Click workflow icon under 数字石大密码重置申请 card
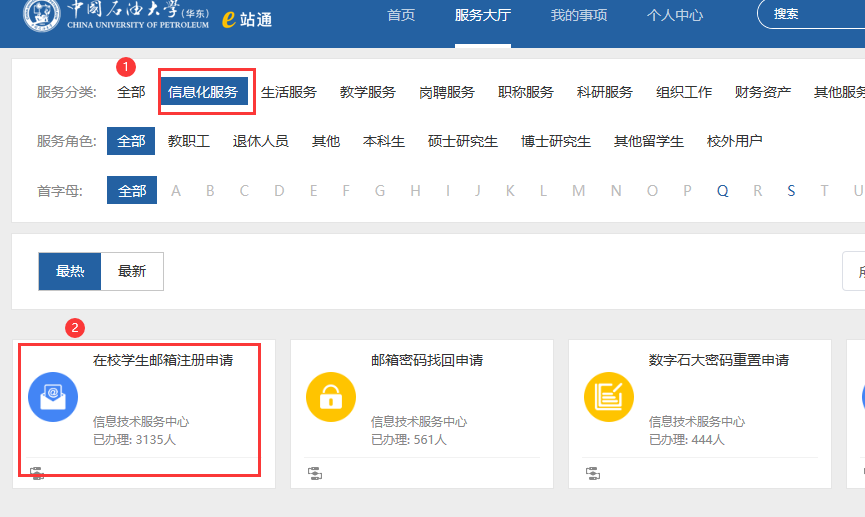The height and width of the screenshot is (517, 865). point(592,473)
